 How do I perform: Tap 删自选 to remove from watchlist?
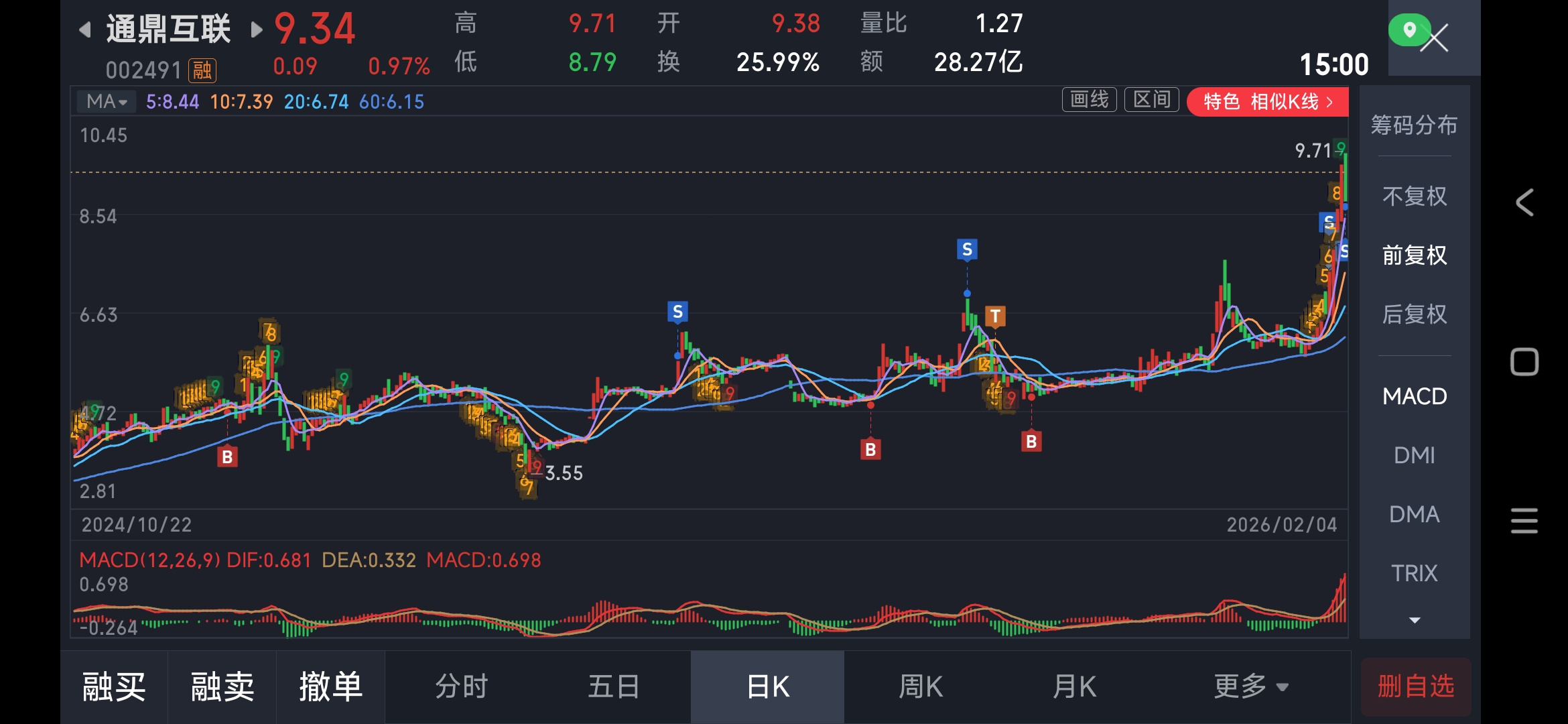click(x=1415, y=686)
